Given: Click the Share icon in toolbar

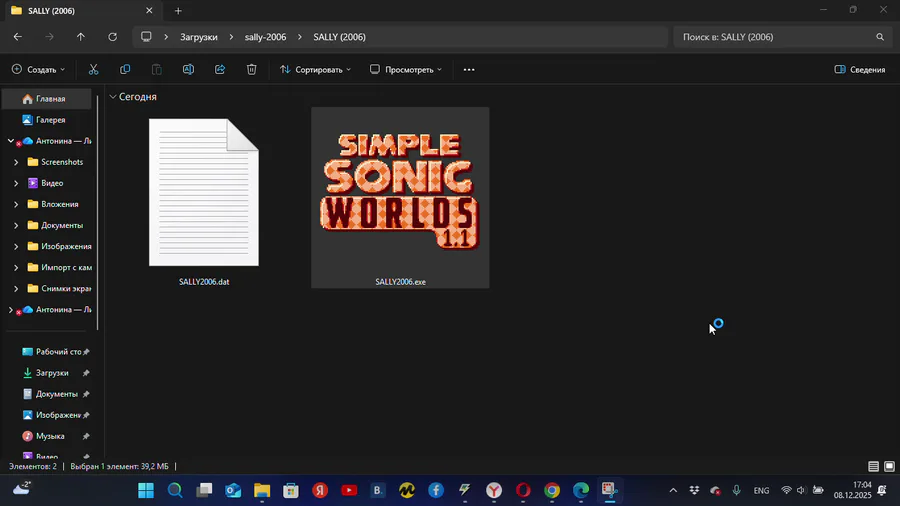Looking at the screenshot, I should [220, 69].
